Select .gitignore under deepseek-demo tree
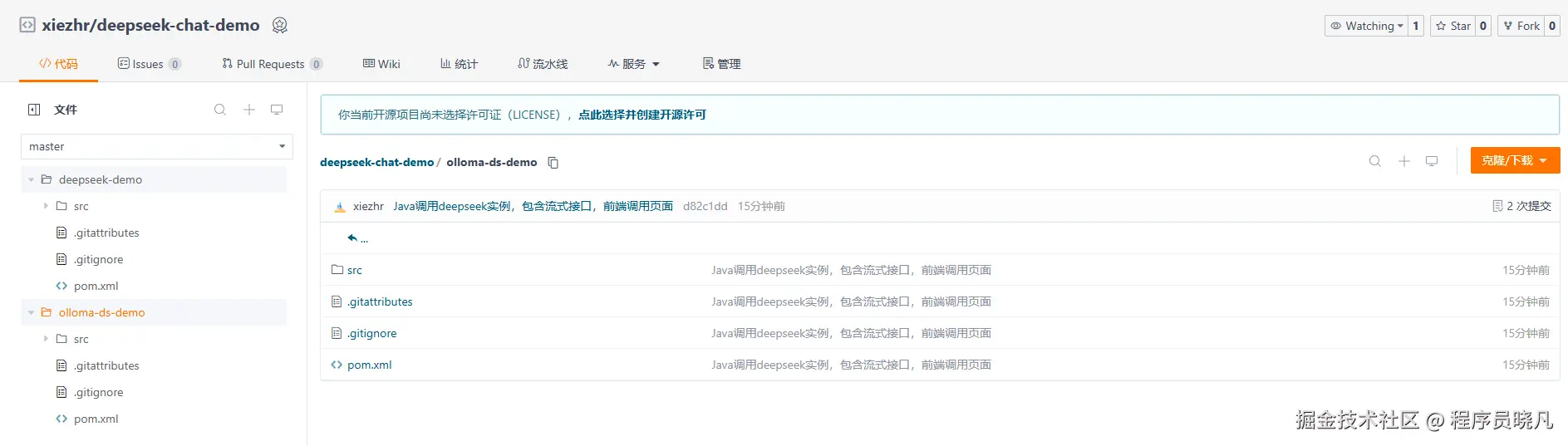This screenshot has height=446, width=1568. click(98, 259)
